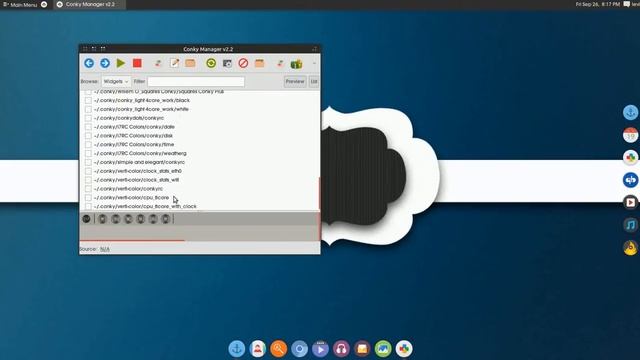640x360 pixels.
Task: Switch to List view mode
Action: pyautogui.click(x=313, y=82)
